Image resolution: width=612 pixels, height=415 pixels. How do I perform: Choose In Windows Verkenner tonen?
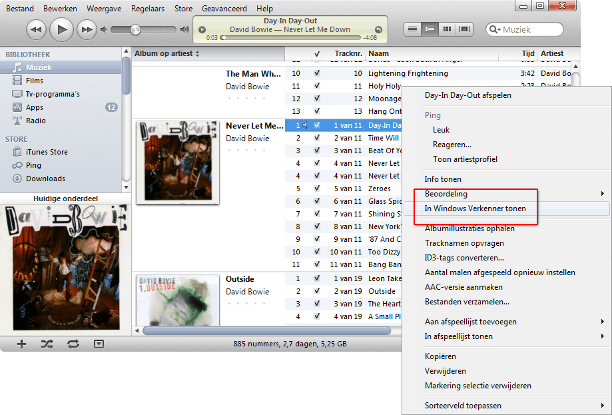(x=507, y=208)
